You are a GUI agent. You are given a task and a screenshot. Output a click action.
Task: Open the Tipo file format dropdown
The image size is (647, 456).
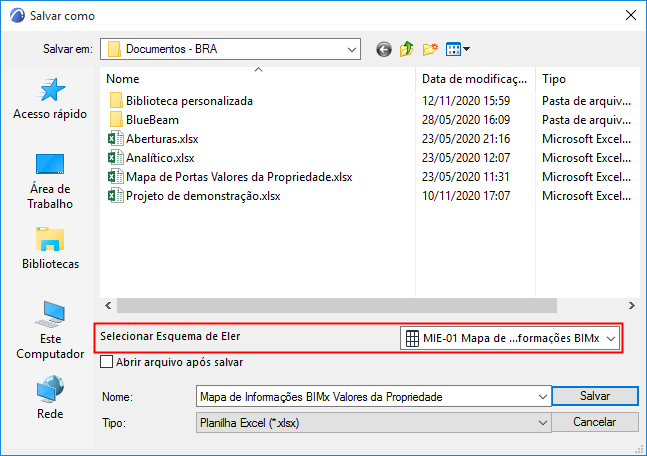click(x=373, y=423)
